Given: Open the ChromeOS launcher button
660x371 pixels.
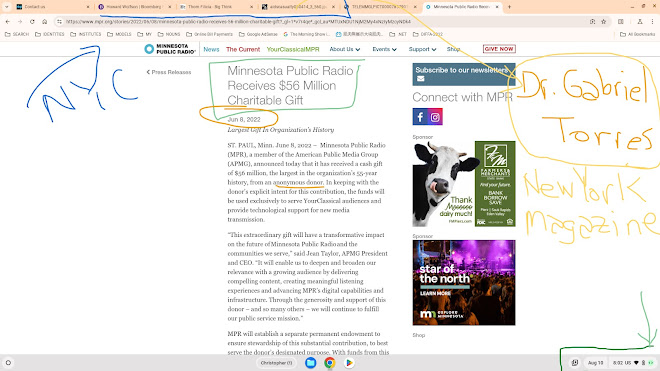Looking at the screenshot, I should click(x=8, y=363).
